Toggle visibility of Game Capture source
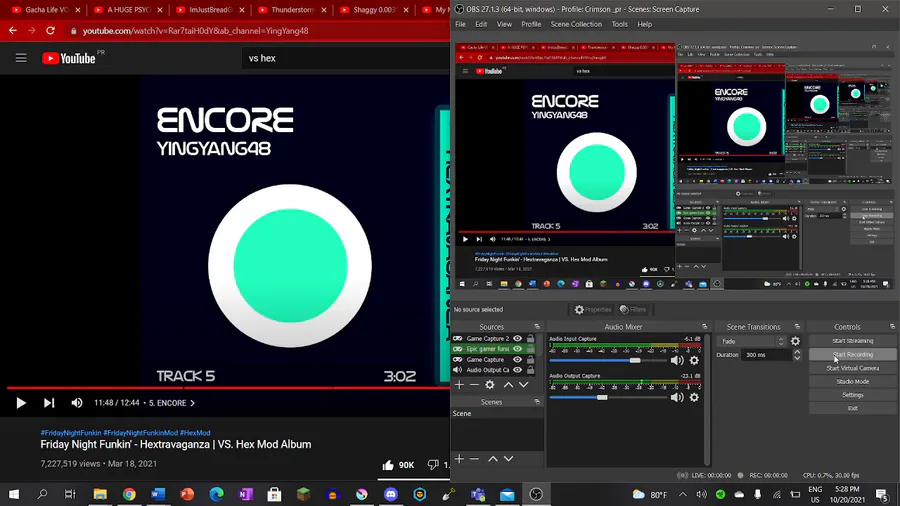900x506 pixels. (517, 360)
